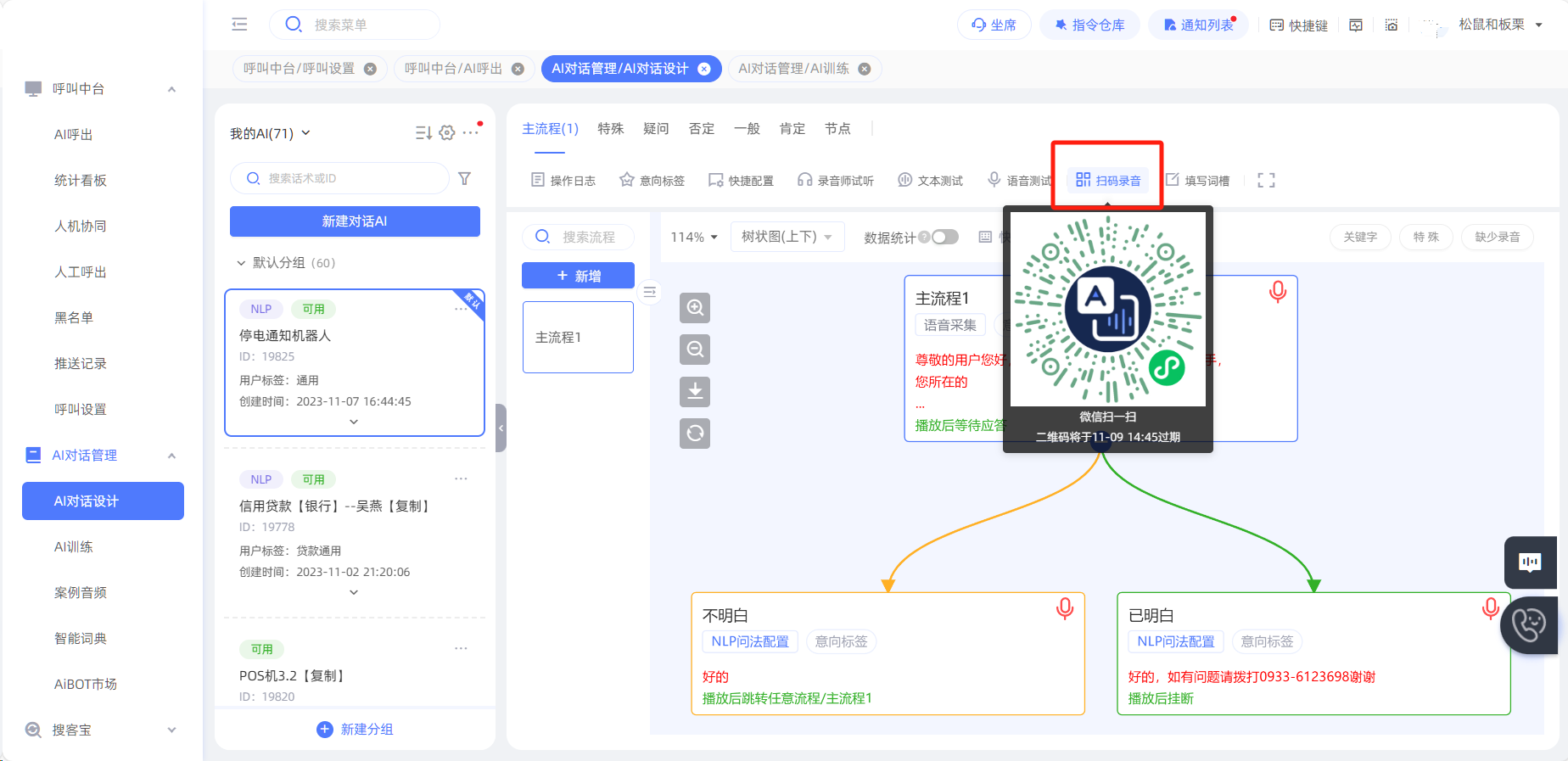
Task: Open 填写词槽 slot filling
Action: click(x=1197, y=181)
